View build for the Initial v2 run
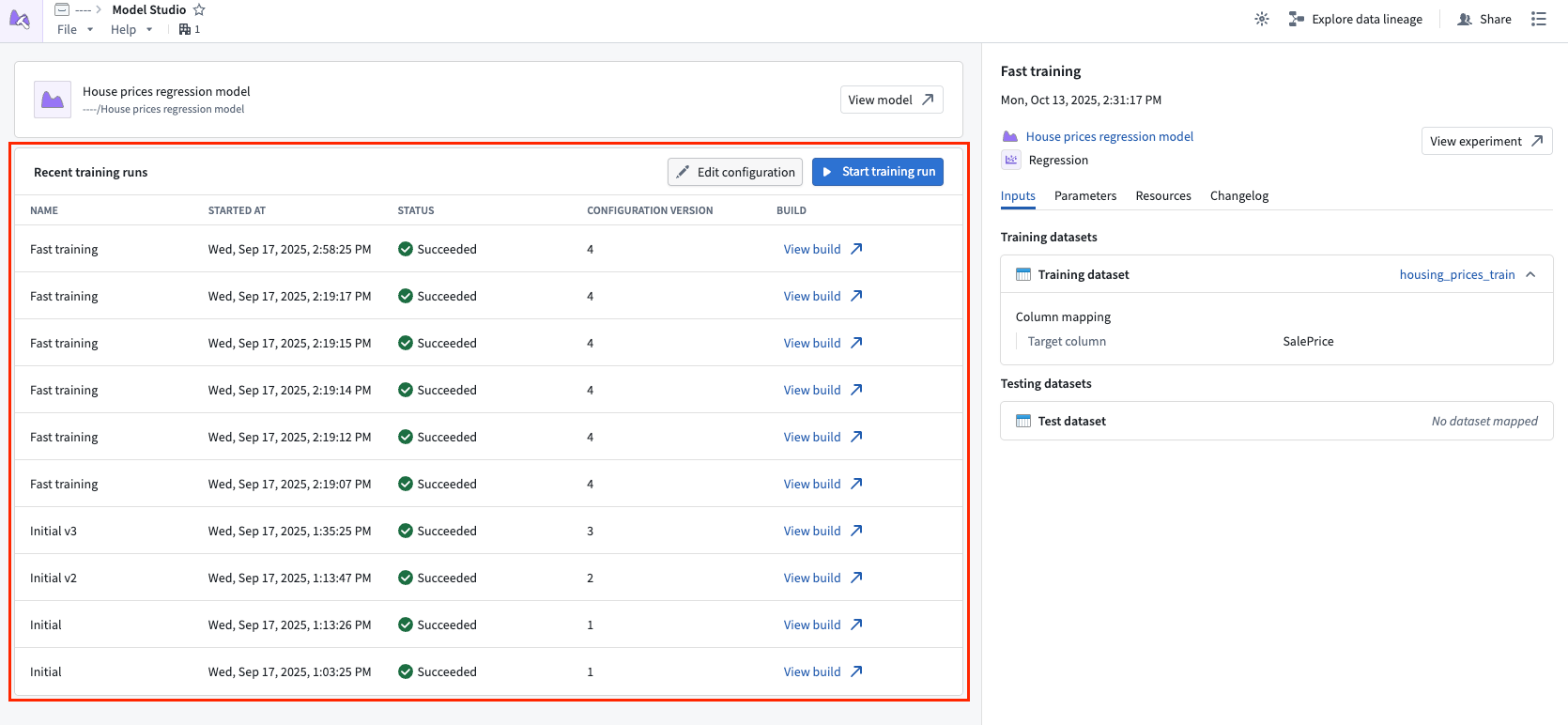Image resolution: width=1568 pixels, height=725 pixels. pos(823,578)
